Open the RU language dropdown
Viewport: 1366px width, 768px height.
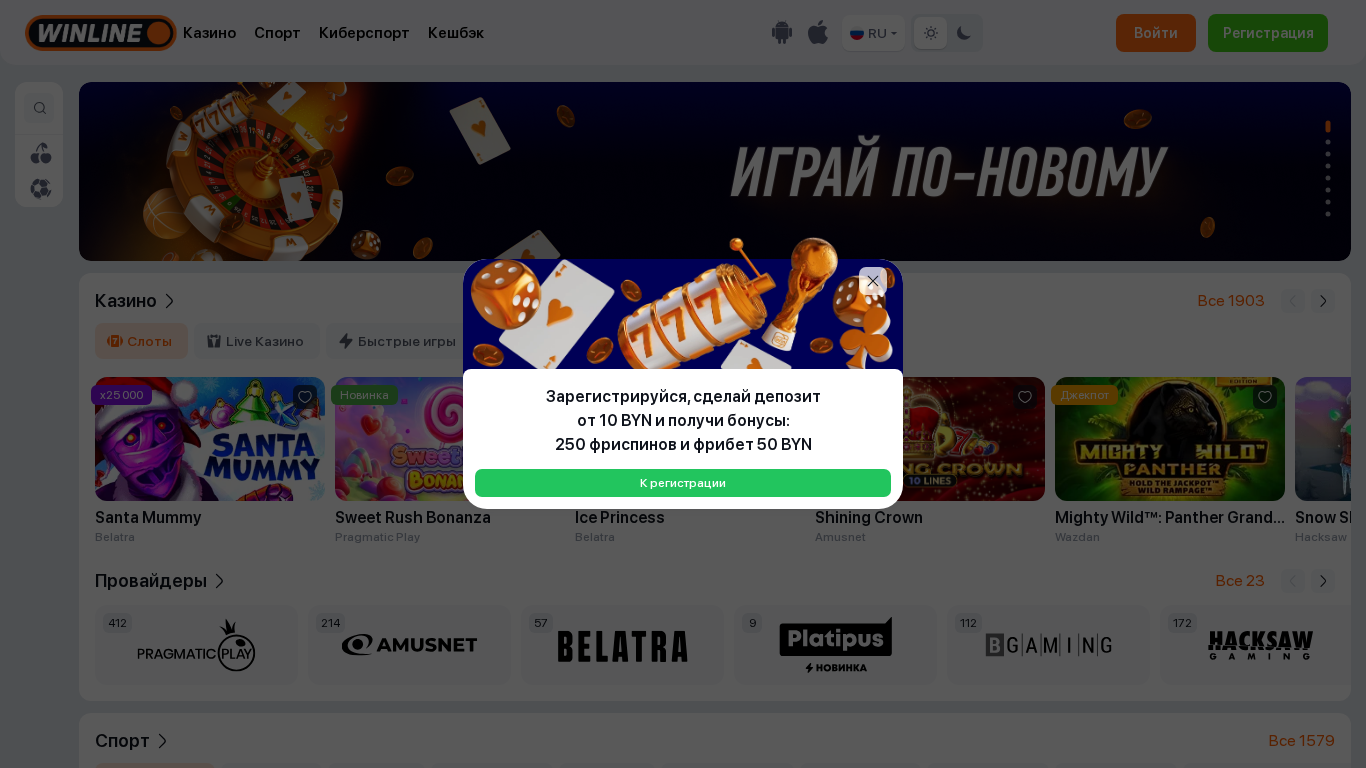(x=873, y=33)
